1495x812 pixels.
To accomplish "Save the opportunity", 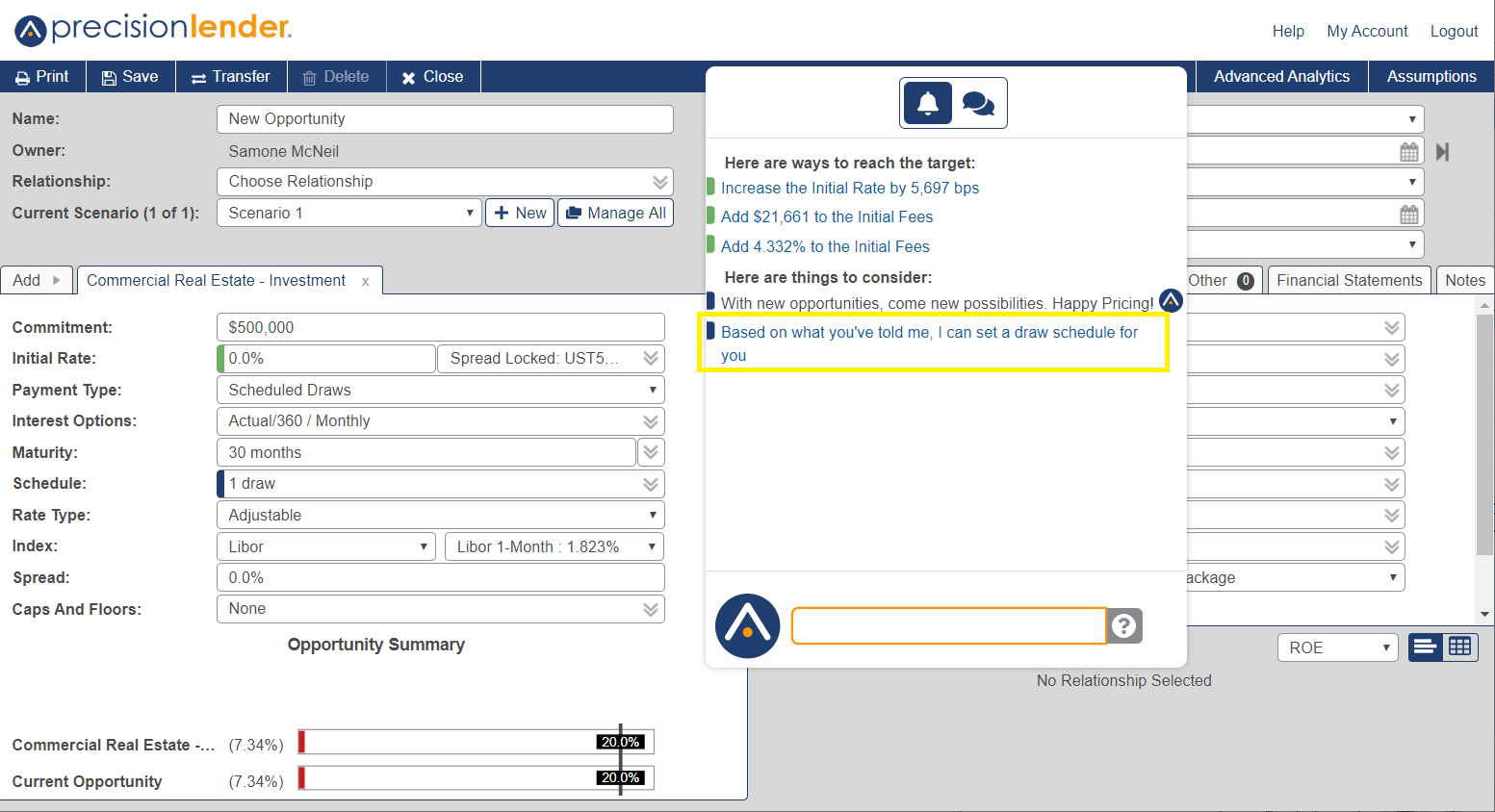I will click(x=131, y=77).
